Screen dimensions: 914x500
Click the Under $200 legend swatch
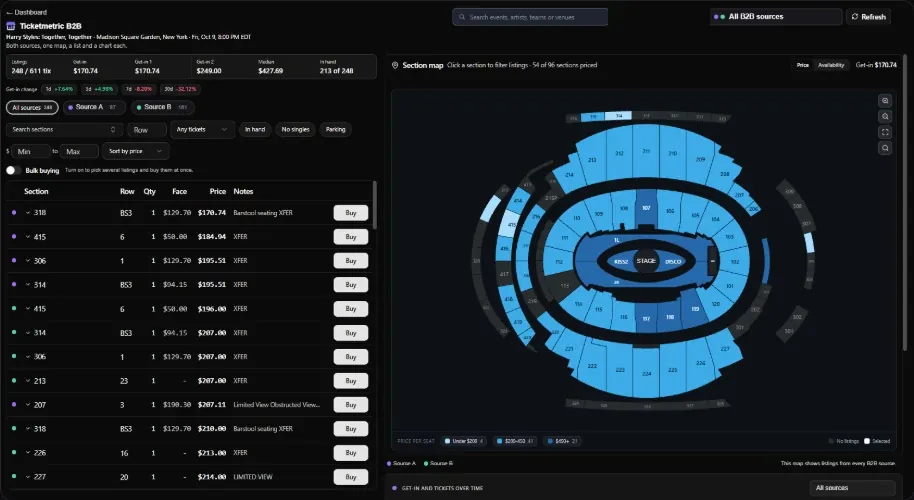[448, 441]
